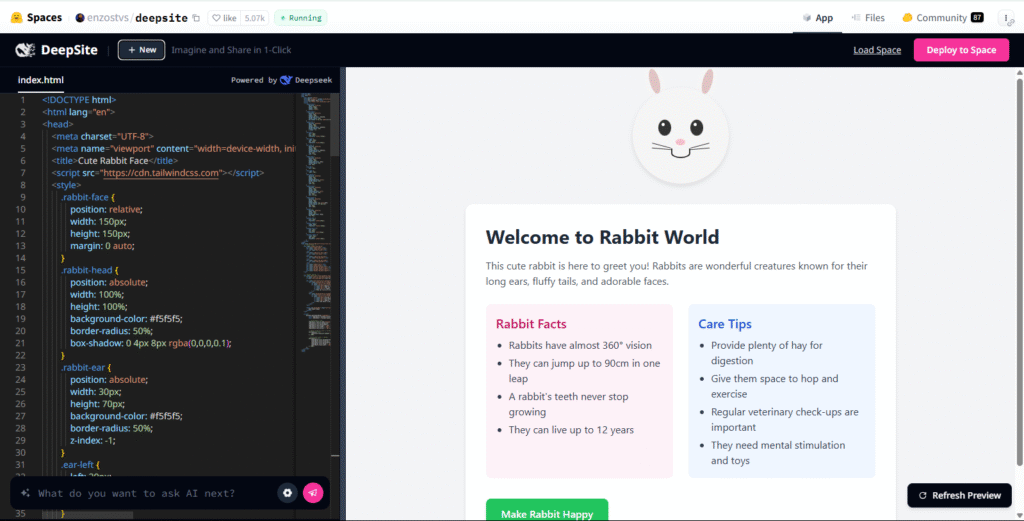Switch to the Files tab

click(868, 18)
